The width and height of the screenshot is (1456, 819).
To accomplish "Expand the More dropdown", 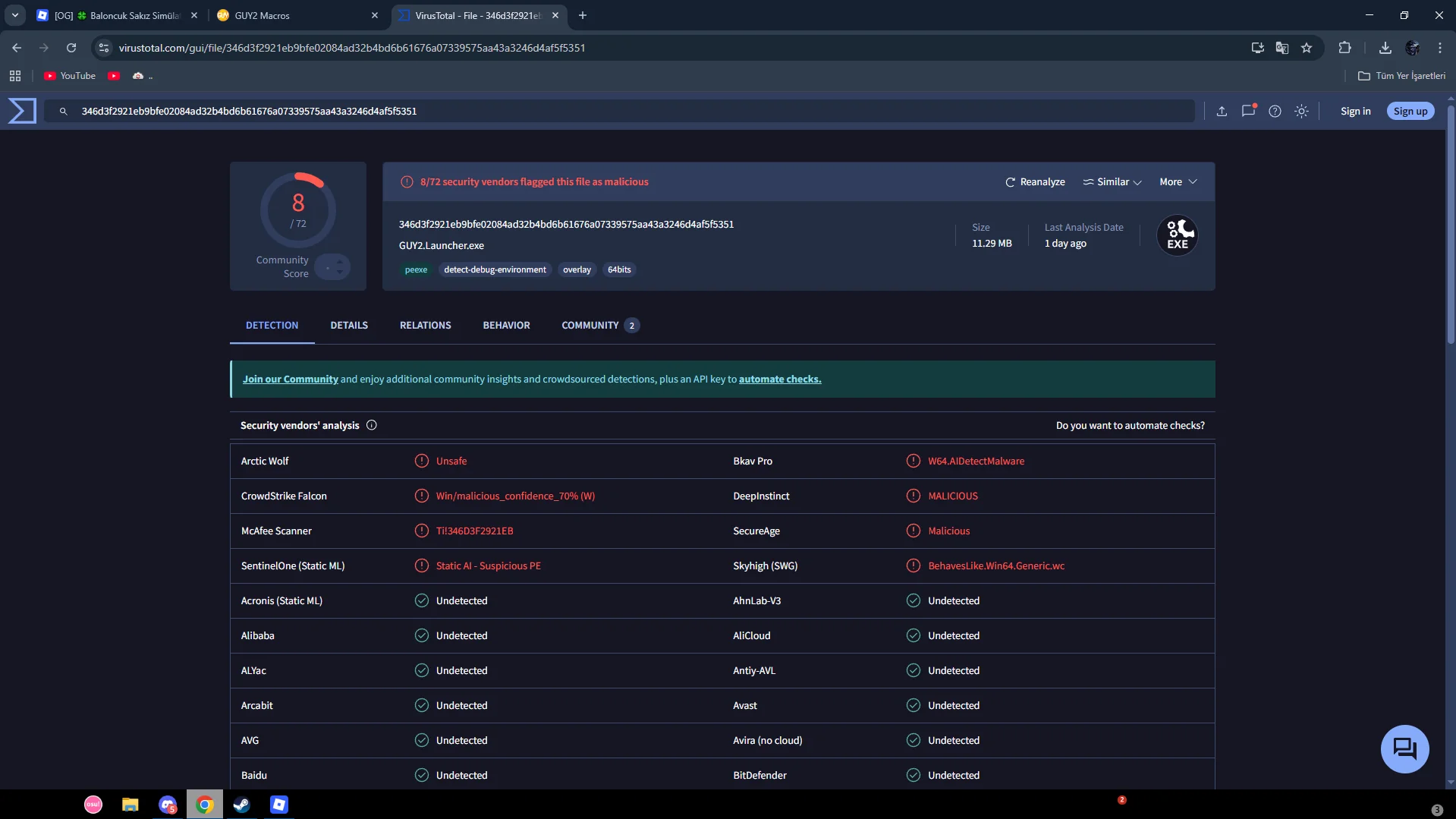I will pyautogui.click(x=1178, y=182).
